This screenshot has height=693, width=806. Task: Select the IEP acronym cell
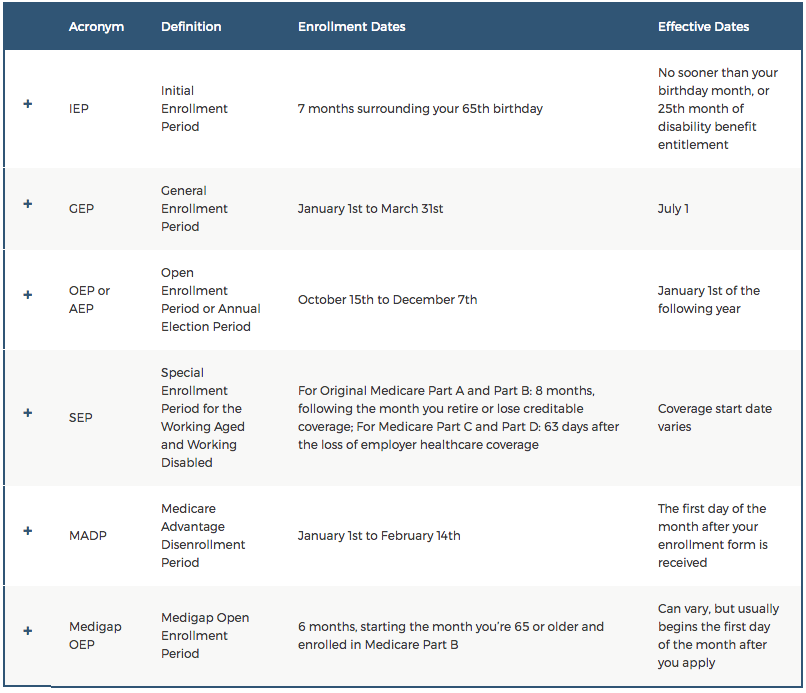(x=79, y=108)
